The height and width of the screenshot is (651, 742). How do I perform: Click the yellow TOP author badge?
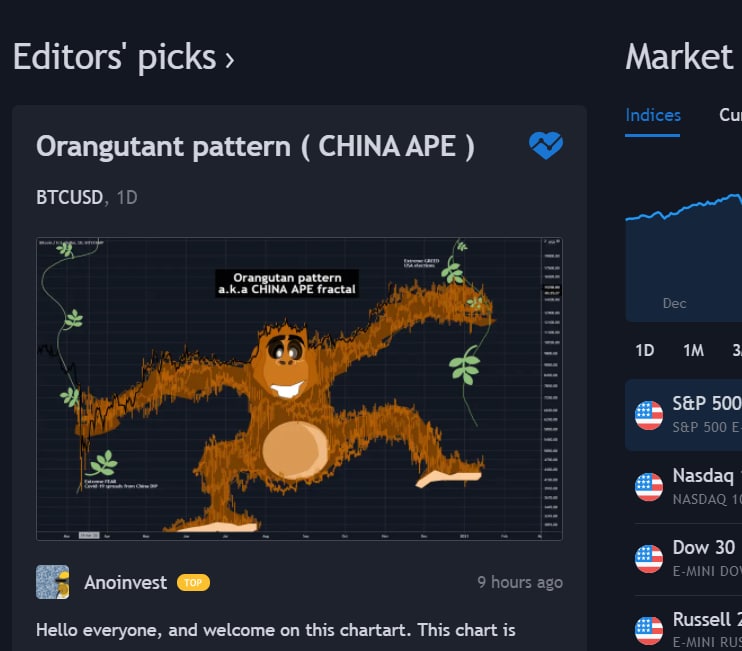[193, 582]
